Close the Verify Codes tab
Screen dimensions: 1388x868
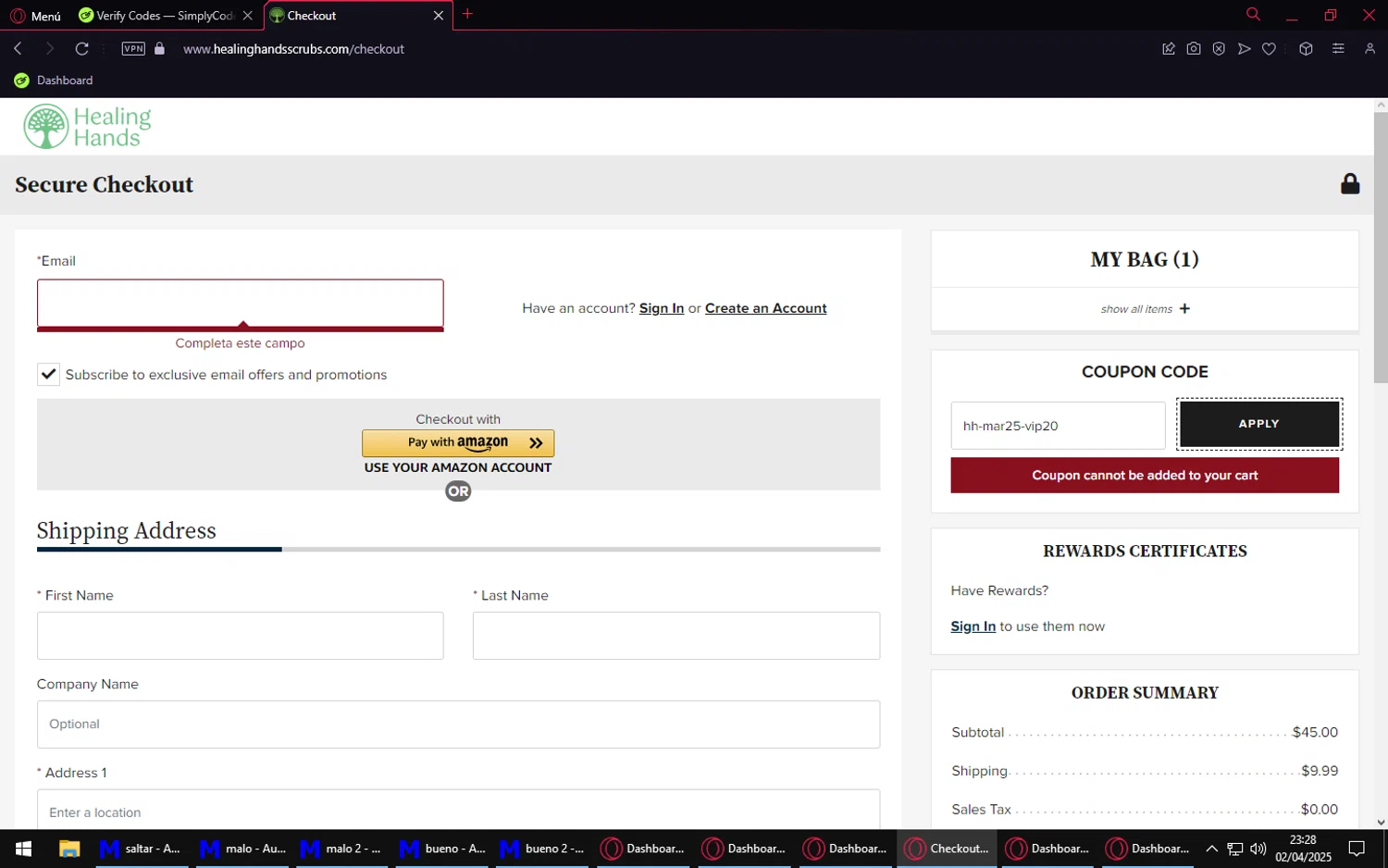[x=247, y=16]
